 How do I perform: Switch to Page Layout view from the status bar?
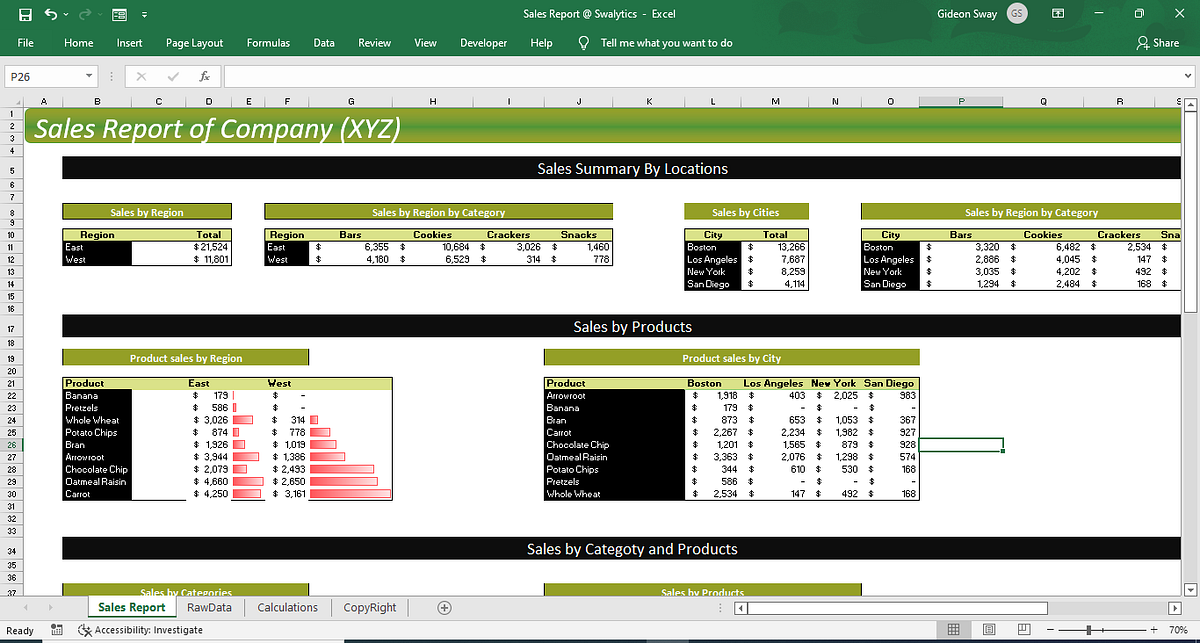click(x=988, y=629)
